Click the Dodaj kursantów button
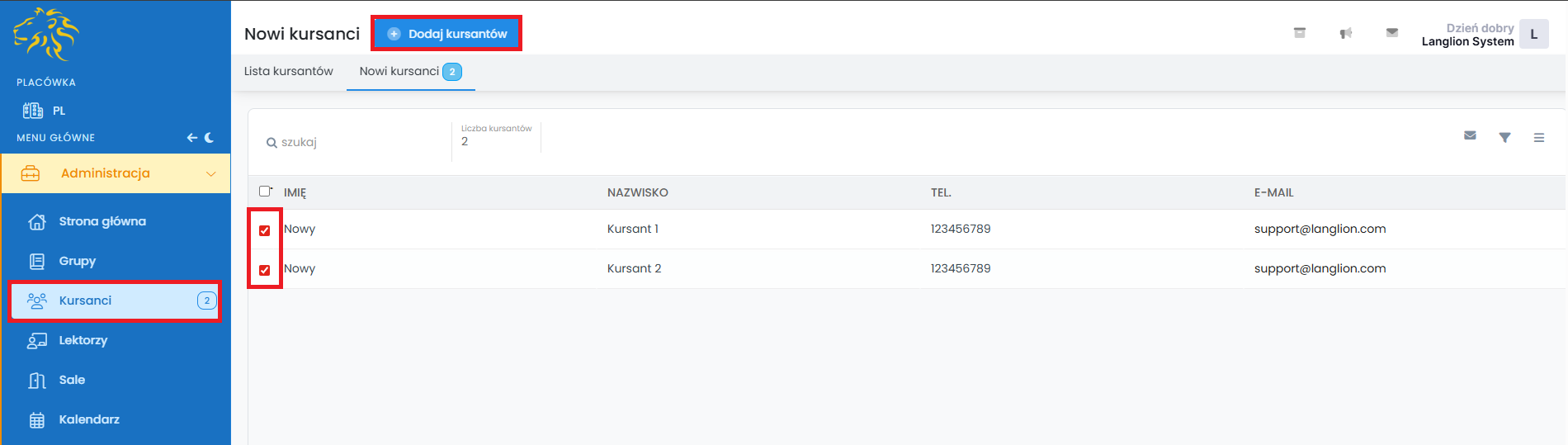Screen dimensions: 1568x445 pyautogui.click(x=446, y=34)
